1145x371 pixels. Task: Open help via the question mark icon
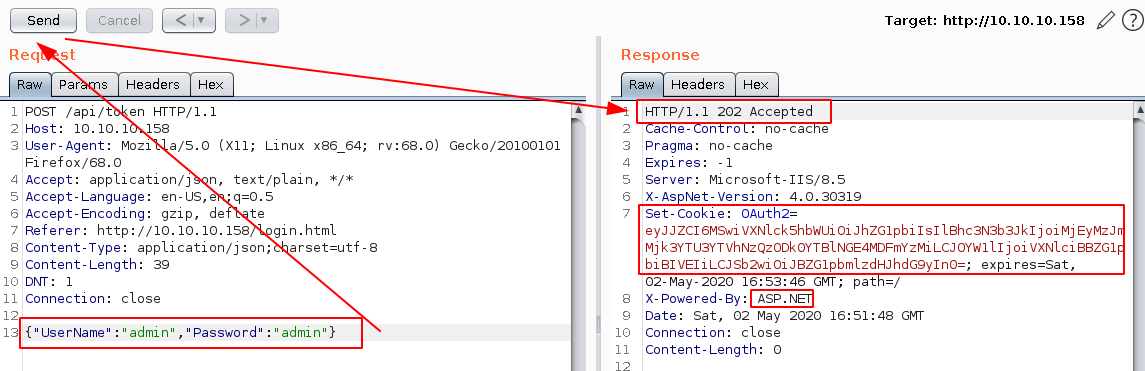pyautogui.click(x=1131, y=20)
